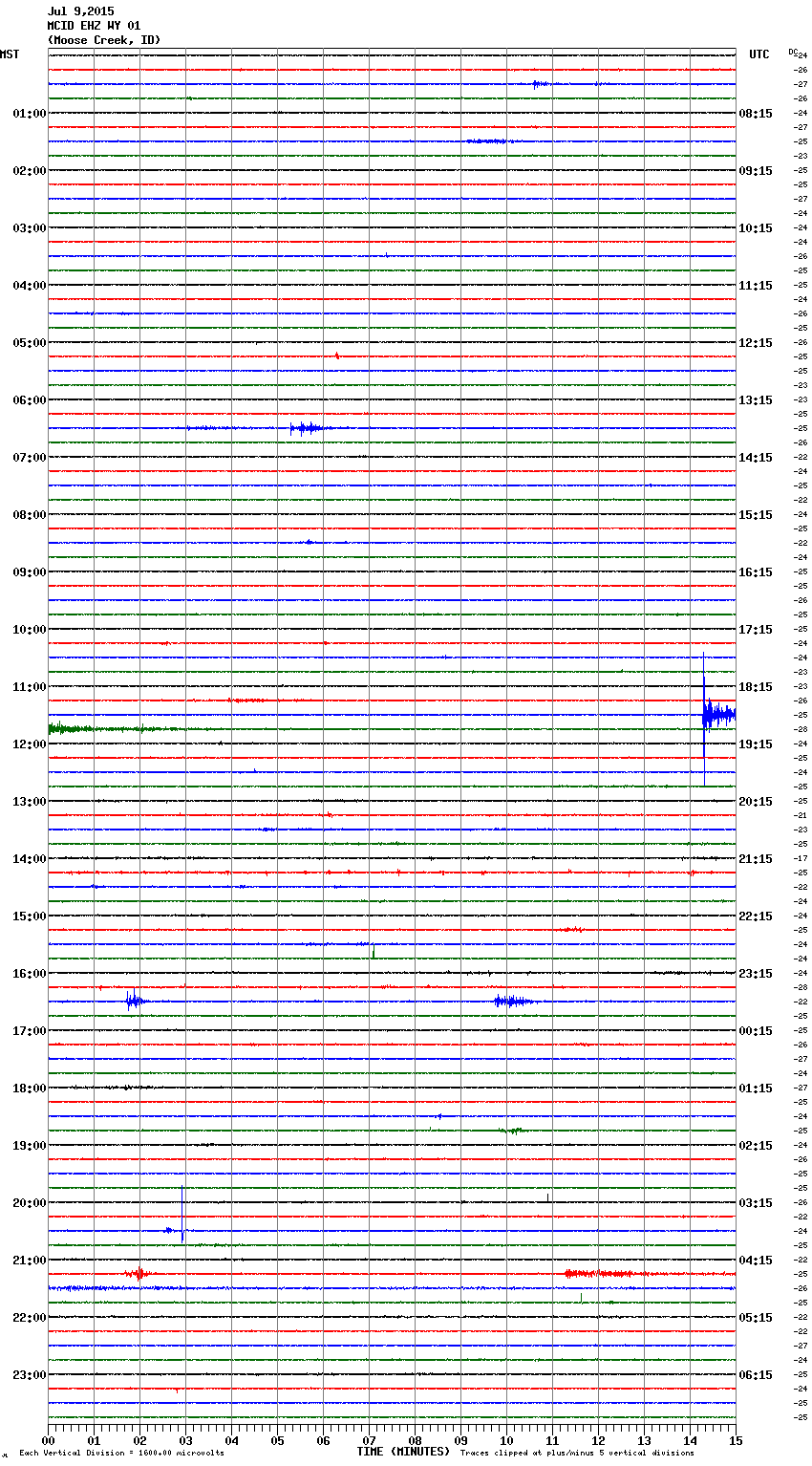Click minute tick label 10 on x-axis
The width and height of the screenshot is (812, 1466).
506,1440
